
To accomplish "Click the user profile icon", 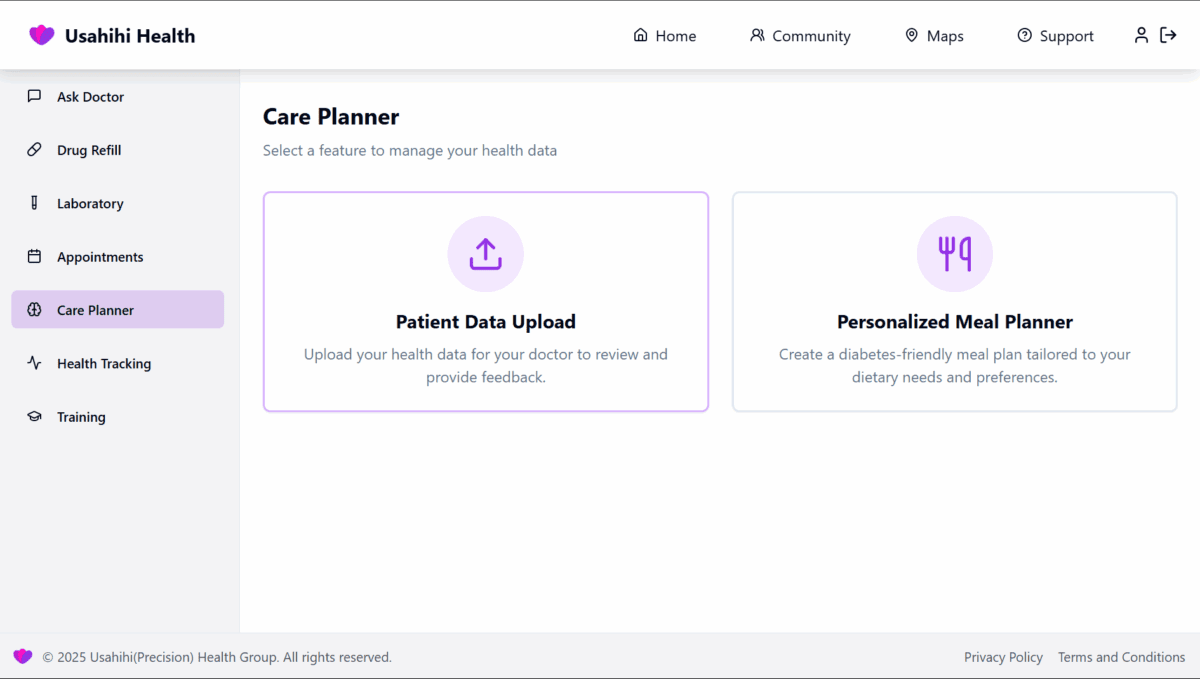I will click(1141, 35).
